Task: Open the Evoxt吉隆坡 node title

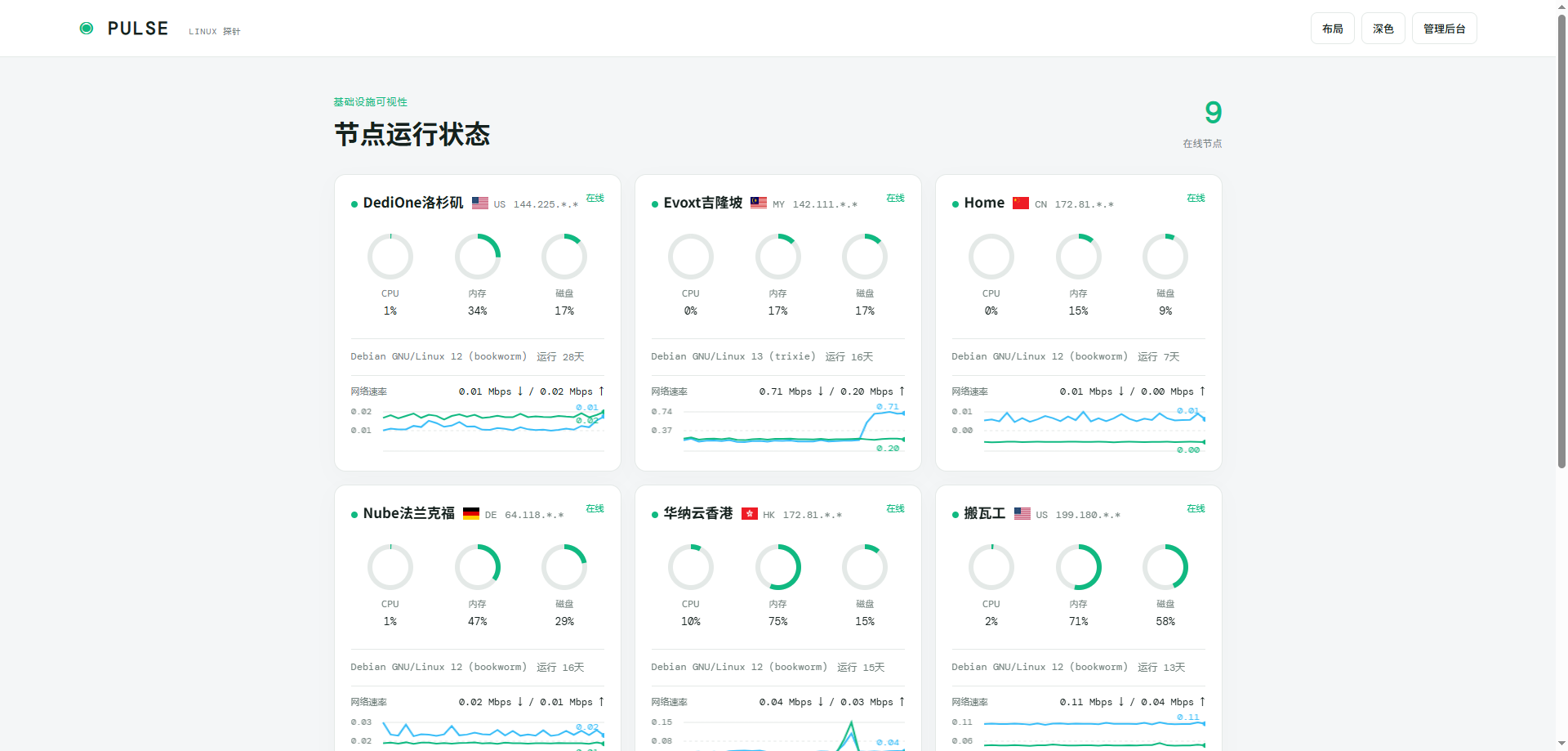Action: click(x=703, y=203)
